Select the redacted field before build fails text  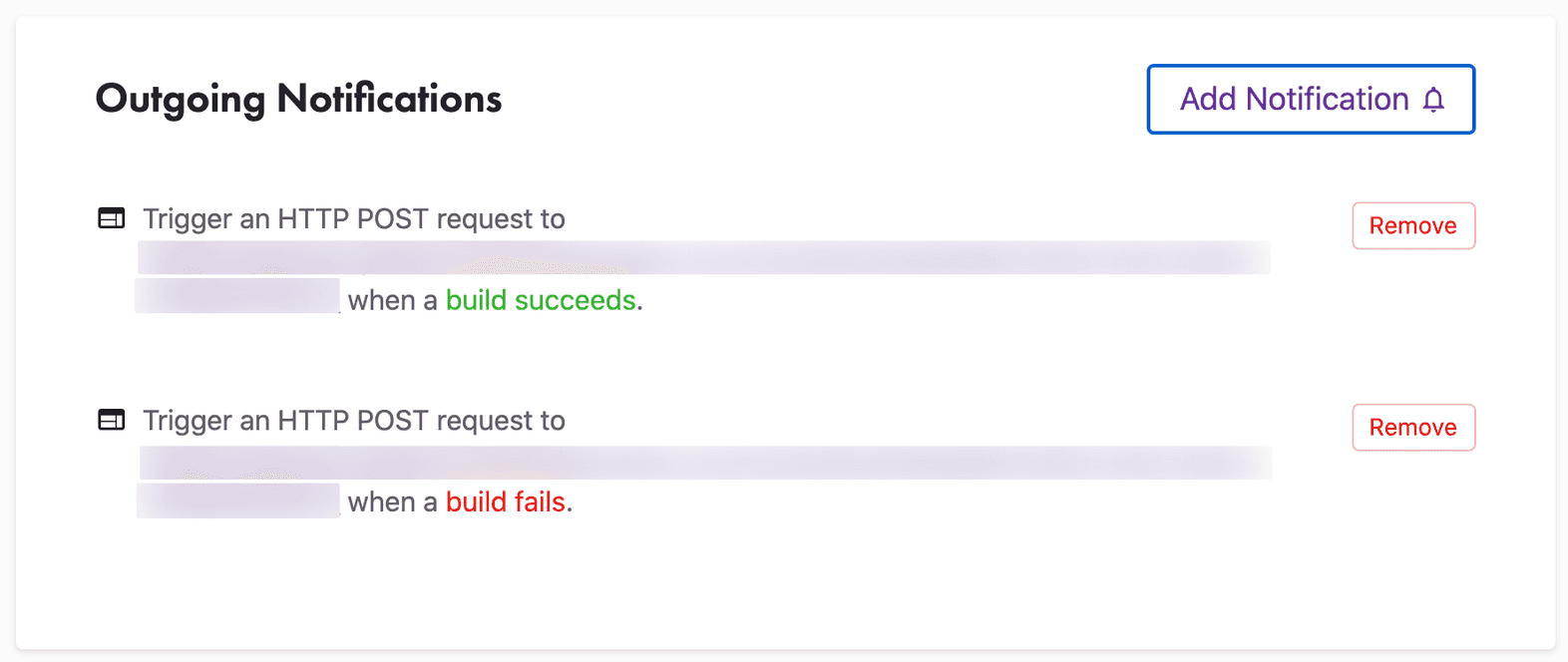237,499
